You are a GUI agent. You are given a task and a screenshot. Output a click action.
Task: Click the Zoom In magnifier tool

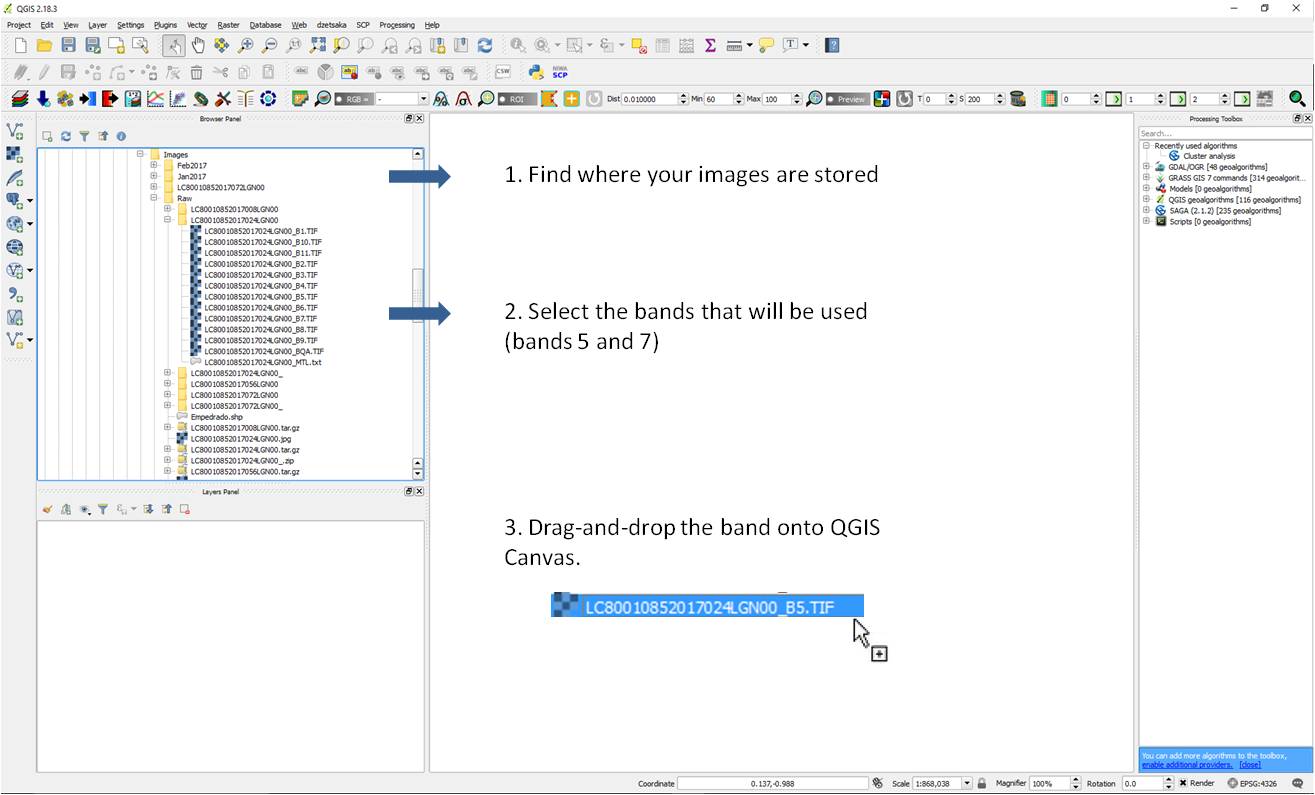click(246, 45)
